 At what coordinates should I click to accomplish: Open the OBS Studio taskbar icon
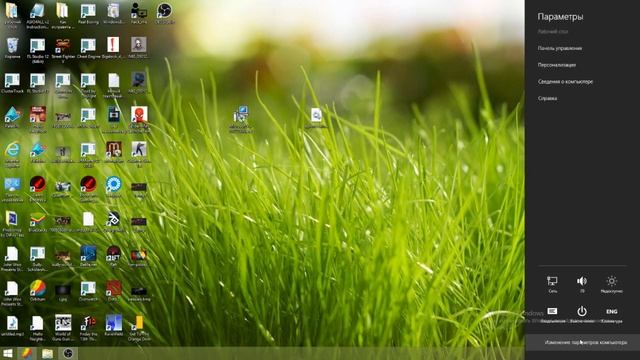(68, 353)
